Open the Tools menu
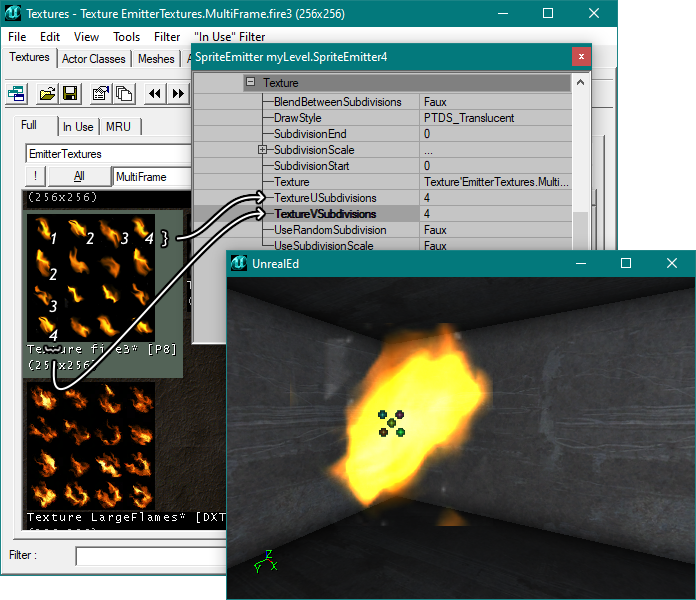 [x=127, y=37]
